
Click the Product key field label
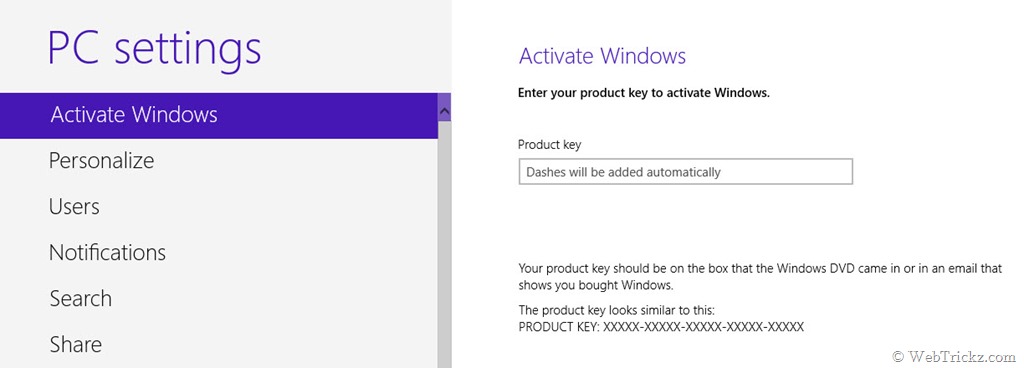pos(549,144)
